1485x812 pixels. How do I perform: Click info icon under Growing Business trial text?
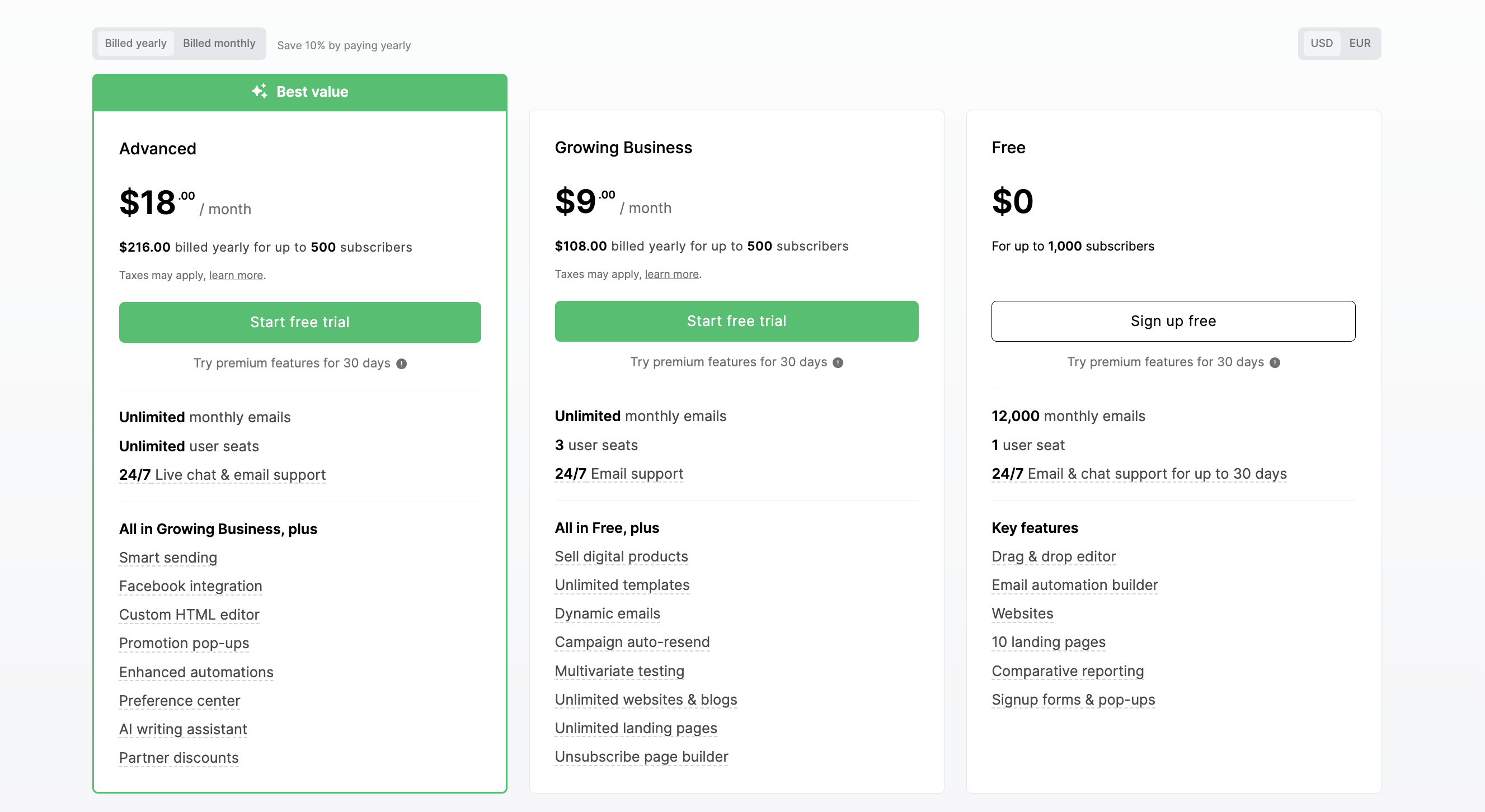pos(838,362)
